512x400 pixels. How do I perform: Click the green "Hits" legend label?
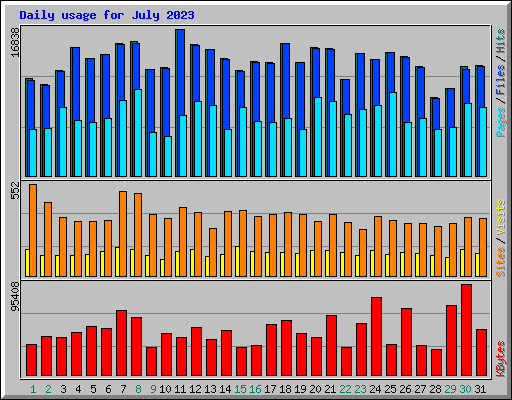click(501, 41)
